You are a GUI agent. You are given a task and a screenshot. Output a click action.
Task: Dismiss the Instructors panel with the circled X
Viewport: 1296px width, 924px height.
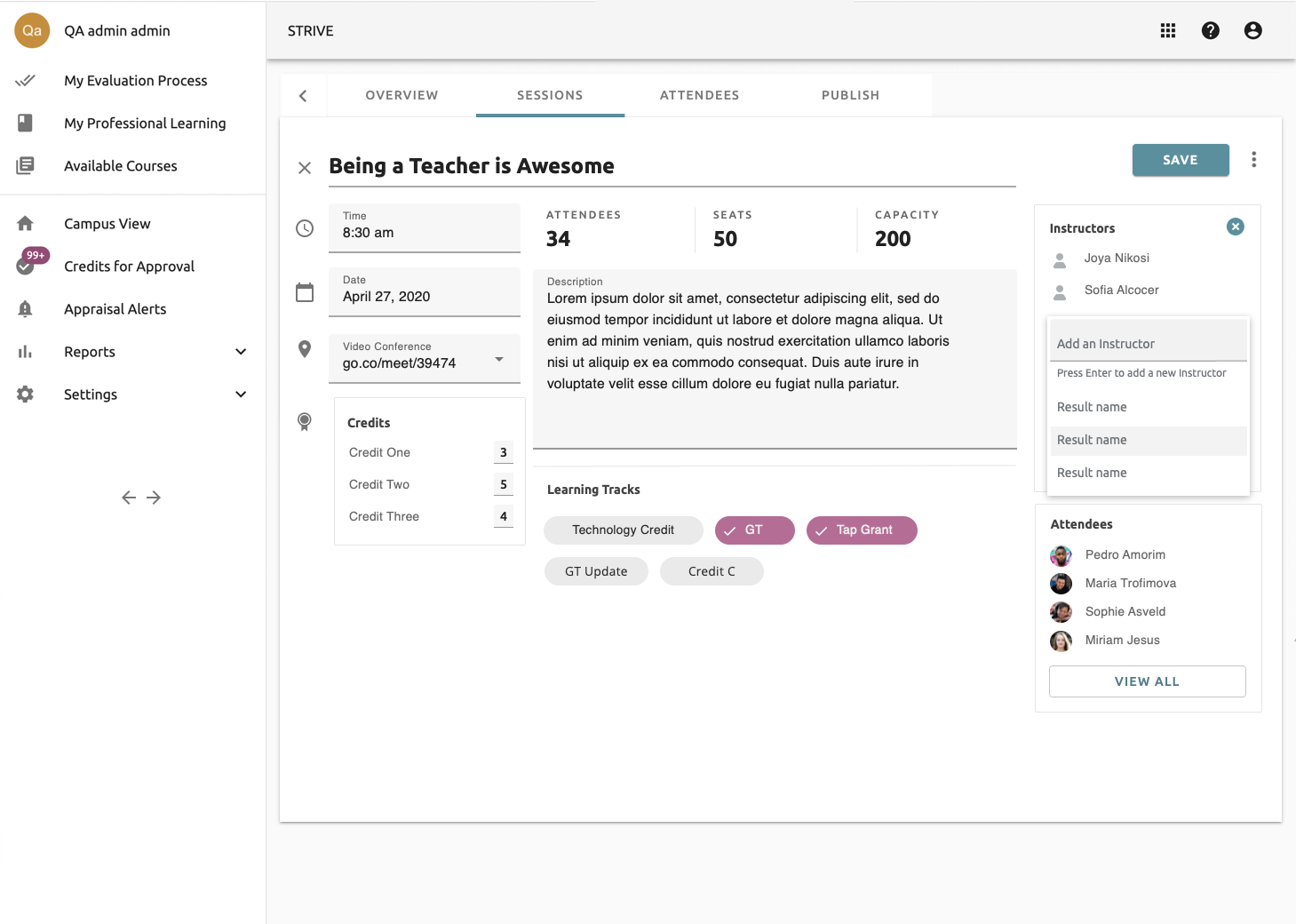click(1235, 227)
